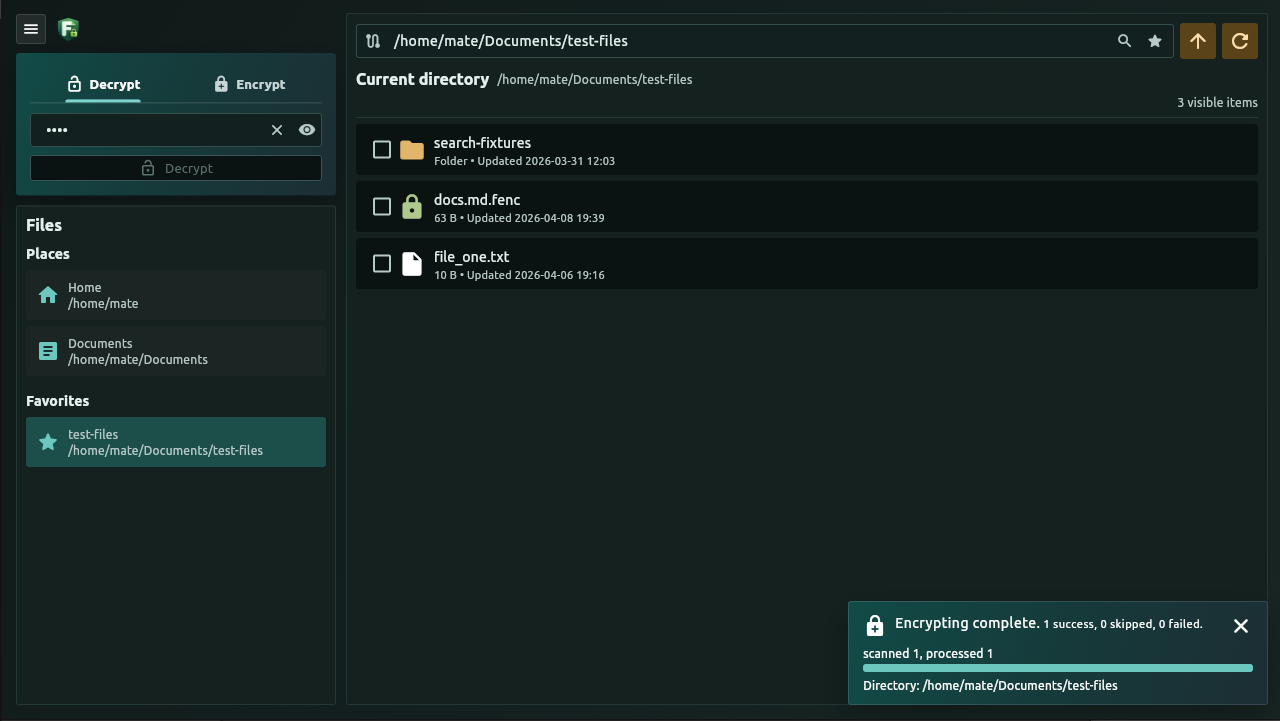The width and height of the screenshot is (1280, 721).
Task: Switch to the Decrypt tab
Action: pyautogui.click(x=103, y=84)
